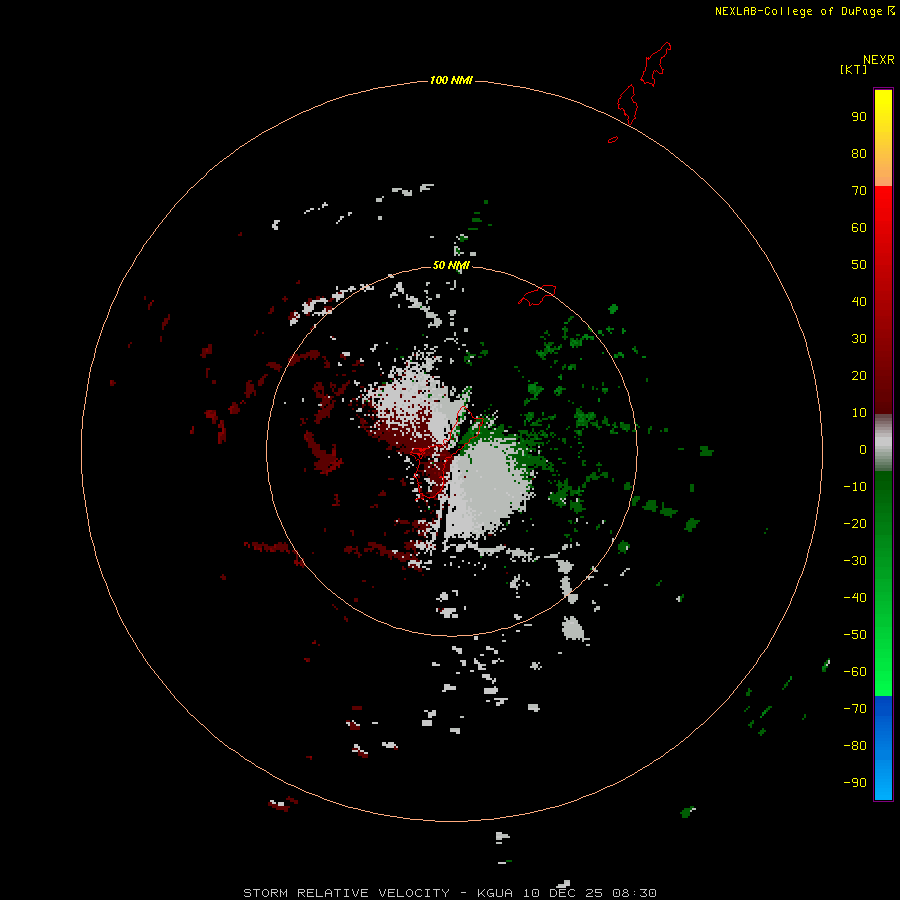
Task: Click the -60 value on the velocity scale
Action: point(855,672)
